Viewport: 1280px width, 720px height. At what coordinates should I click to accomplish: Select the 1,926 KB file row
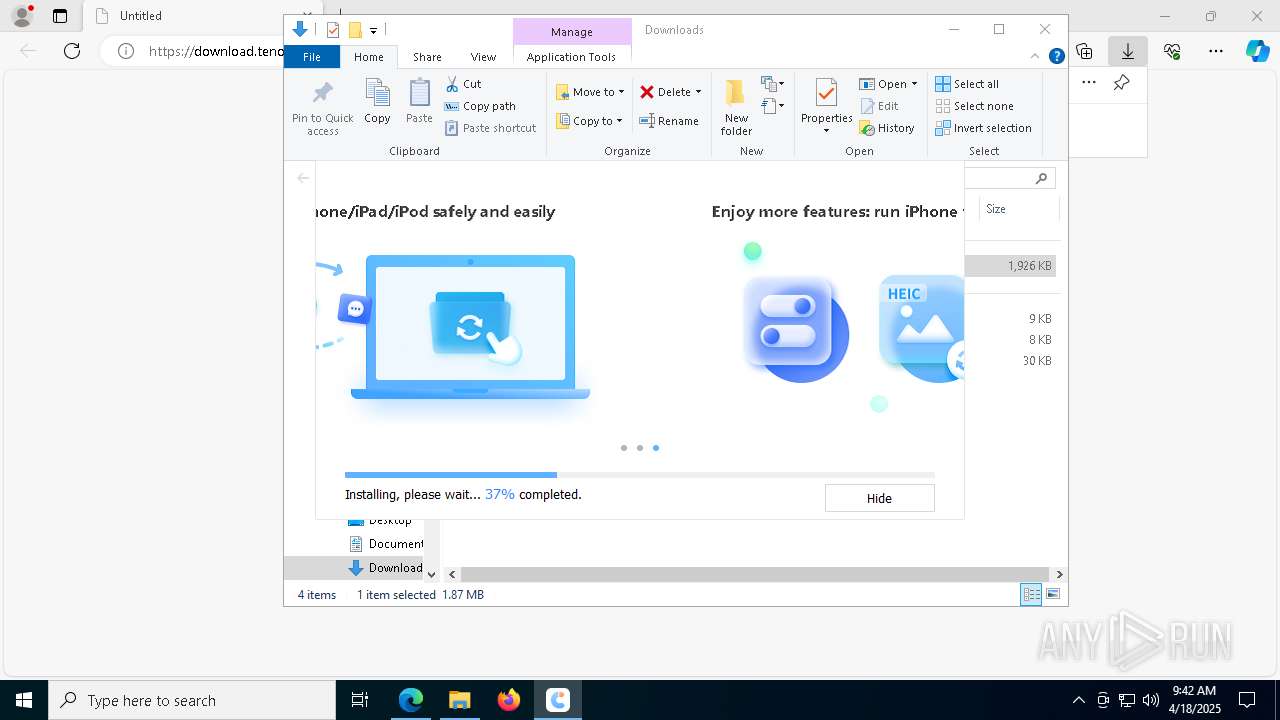tap(1011, 266)
